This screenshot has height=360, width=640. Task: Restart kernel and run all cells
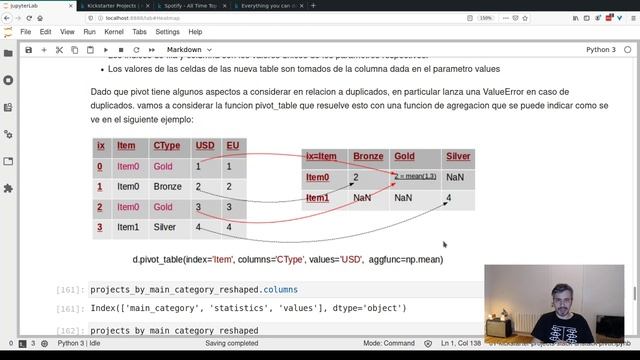click(x=152, y=50)
